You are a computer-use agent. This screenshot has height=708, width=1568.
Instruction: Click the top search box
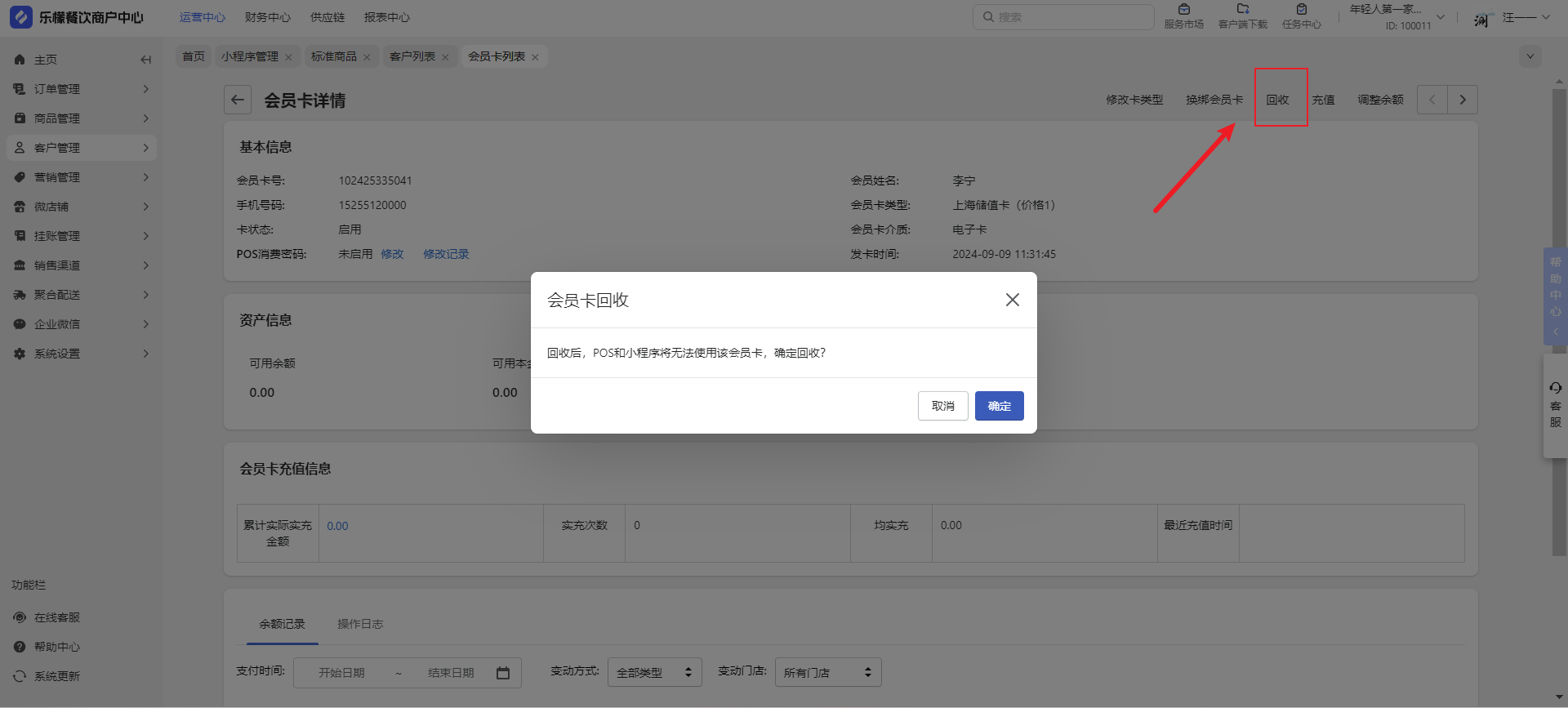[x=1062, y=17]
